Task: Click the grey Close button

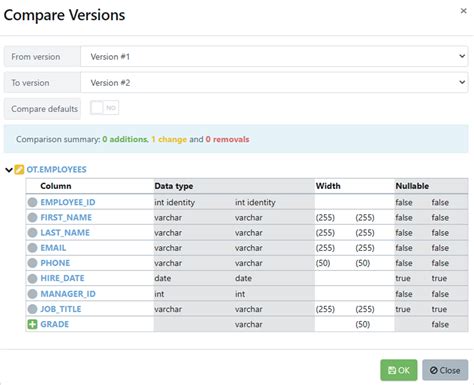Action: pos(445,370)
